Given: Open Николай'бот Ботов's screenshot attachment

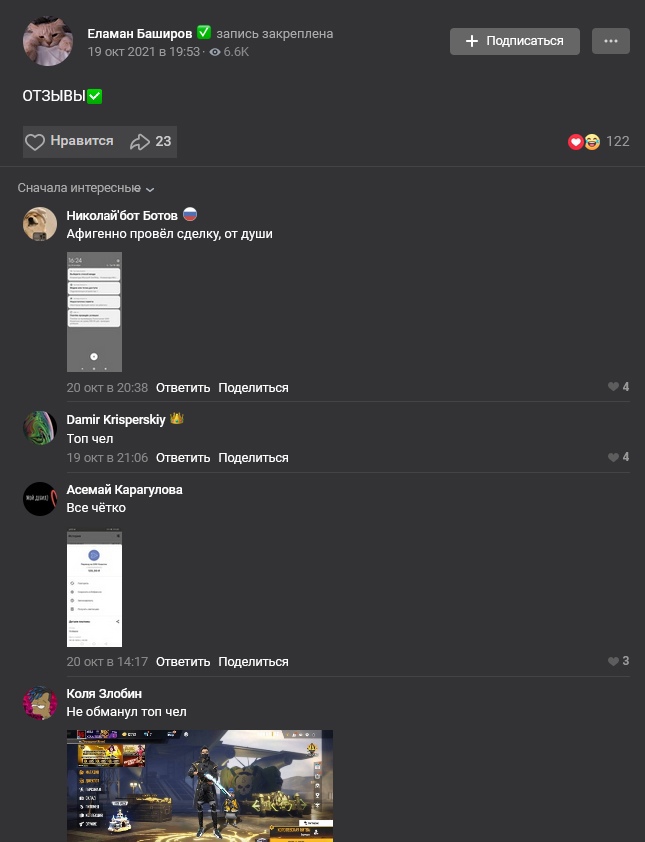Looking at the screenshot, I should [94, 312].
